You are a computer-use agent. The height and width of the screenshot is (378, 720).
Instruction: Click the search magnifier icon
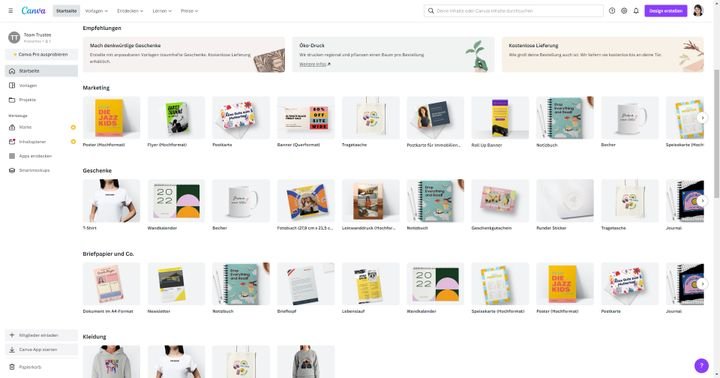click(431, 11)
